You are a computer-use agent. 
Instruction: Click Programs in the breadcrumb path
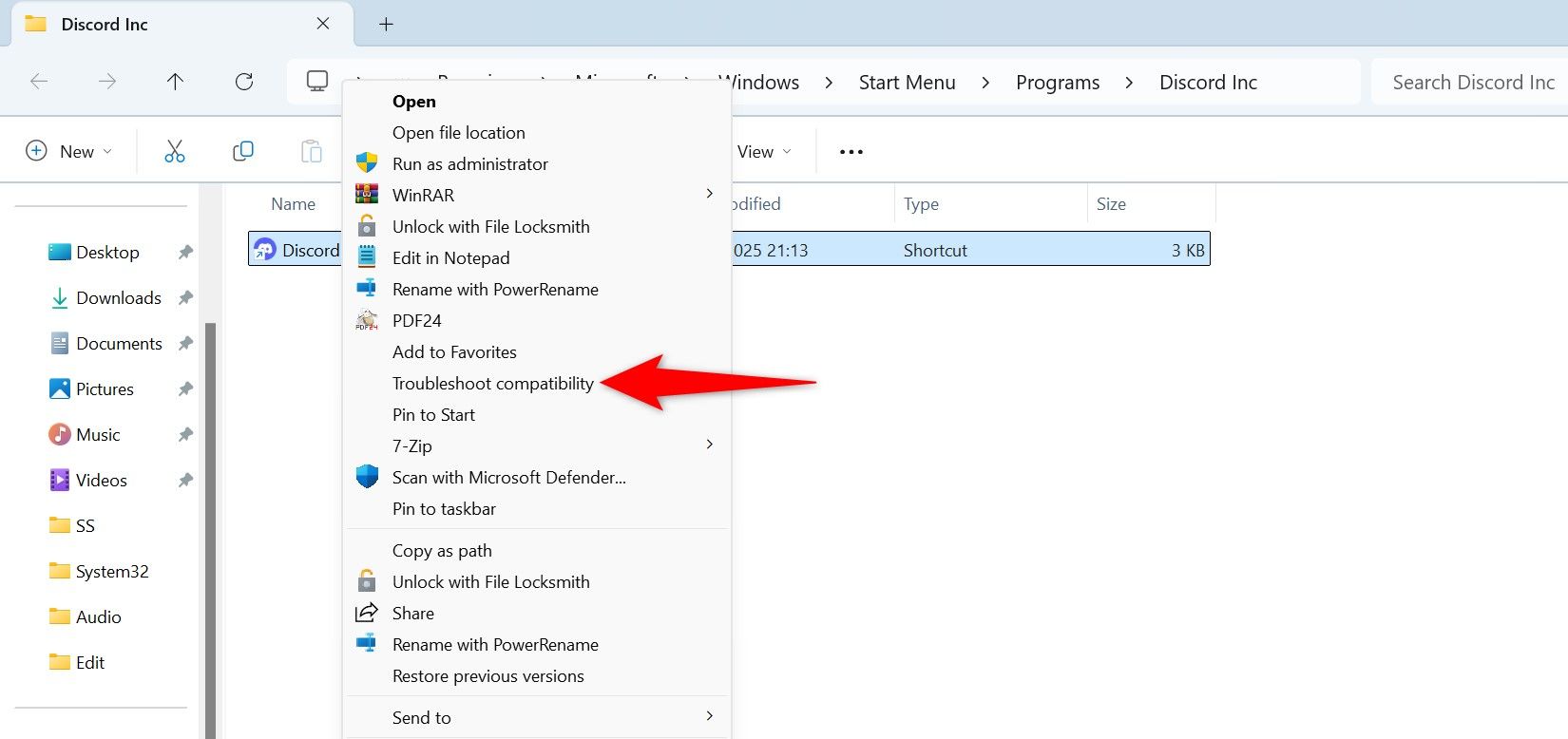(1057, 83)
